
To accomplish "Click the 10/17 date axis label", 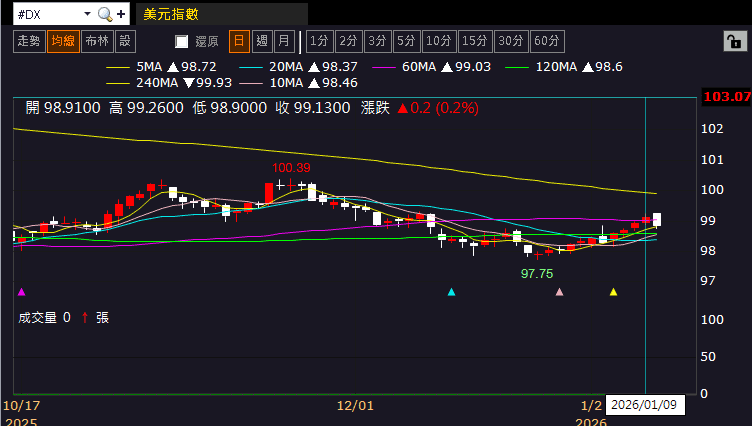I will coord(22,406).
